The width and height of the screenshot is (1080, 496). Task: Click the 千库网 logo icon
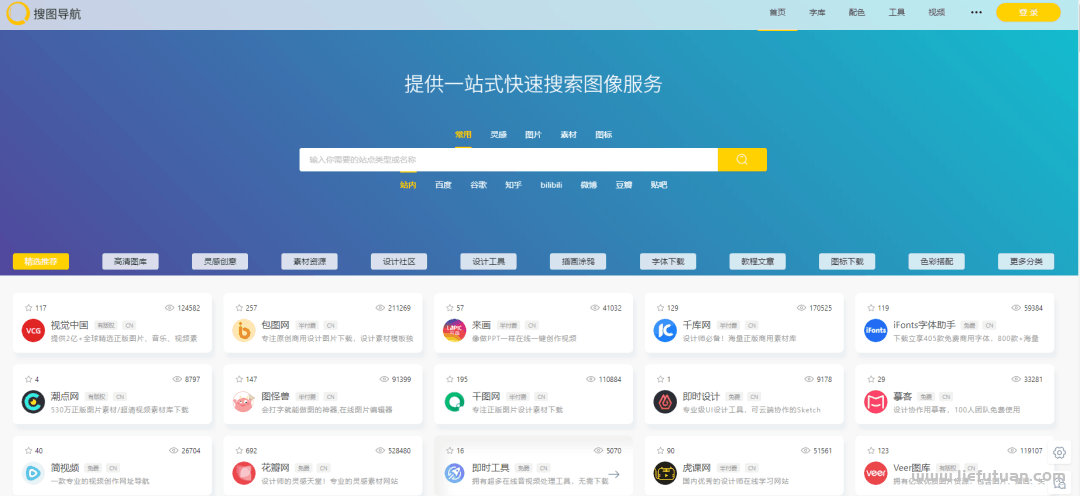coord(665,331)
